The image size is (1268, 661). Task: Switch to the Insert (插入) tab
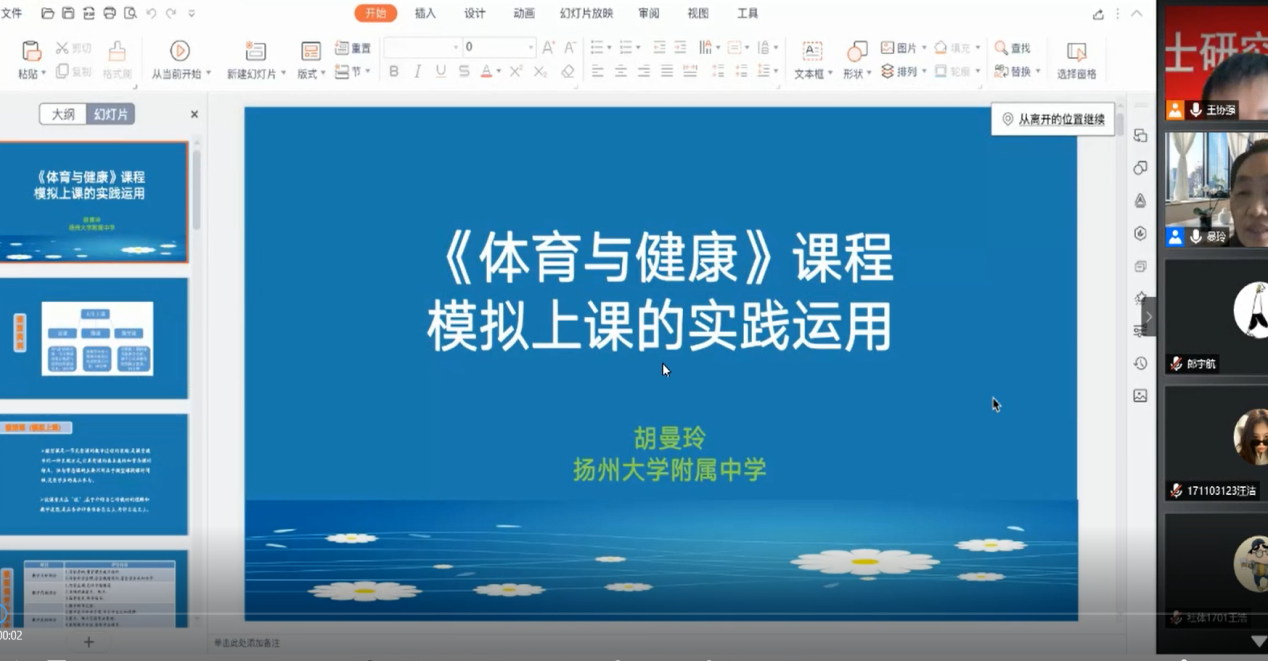(425, 14)
